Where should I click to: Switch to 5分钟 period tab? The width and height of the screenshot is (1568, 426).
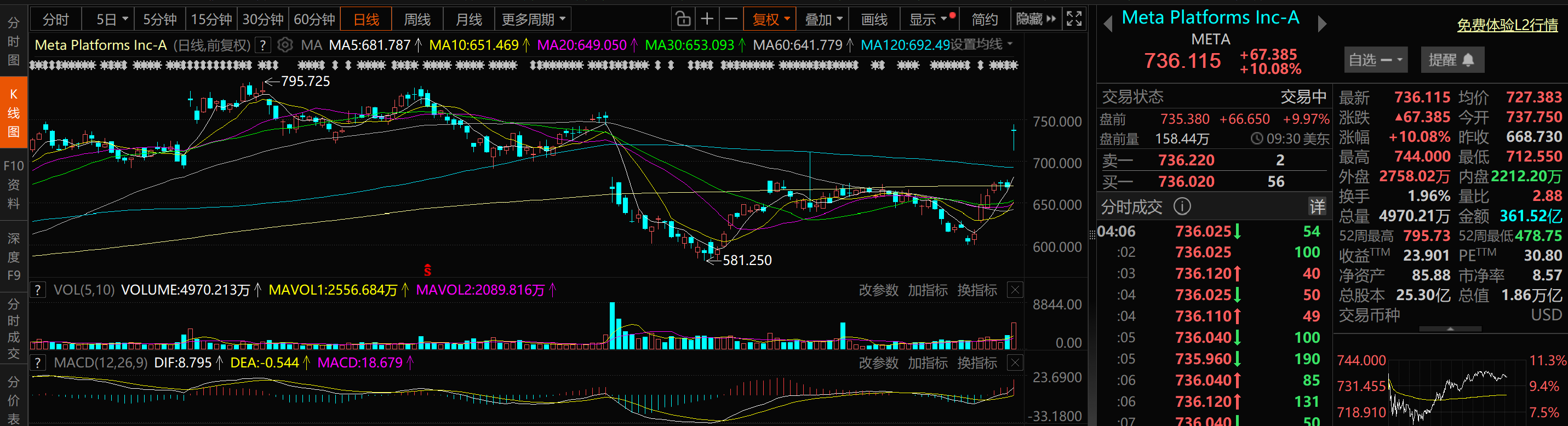pos(159,20)
